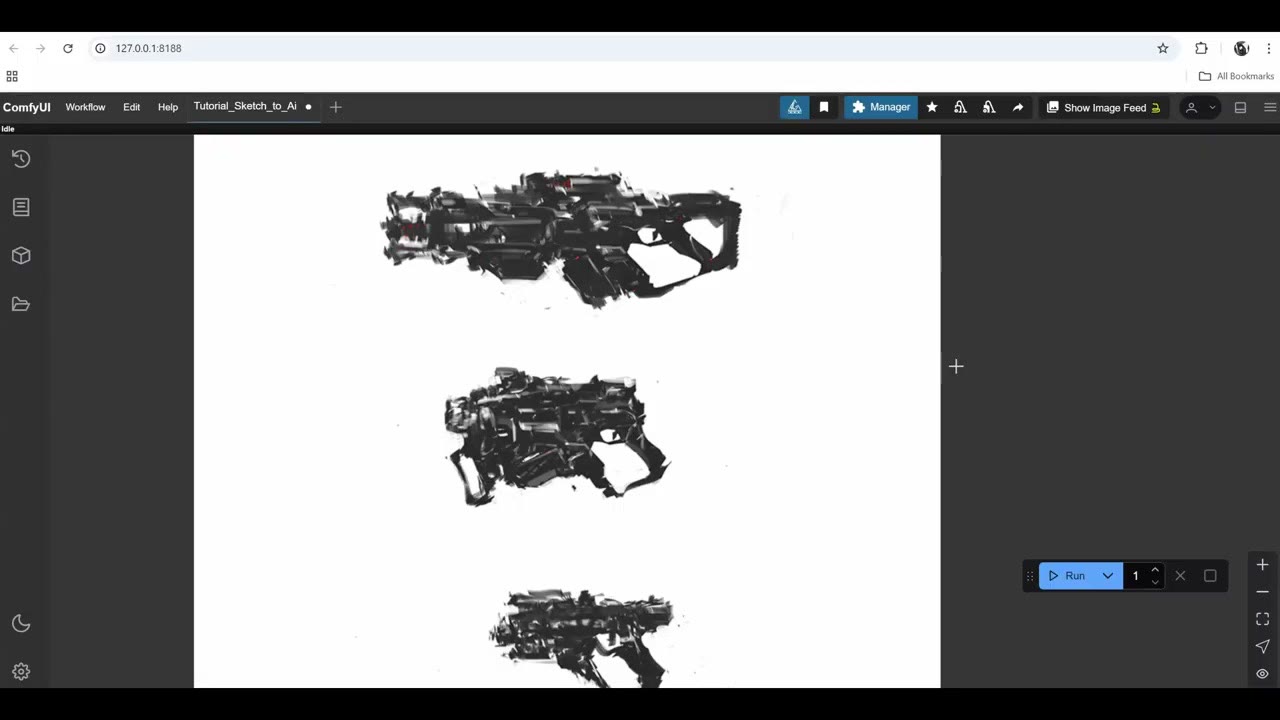The height and width of the screenshot is (720, 1280).
Task: Run the workflow queue
Action: tap(1067, 576)
